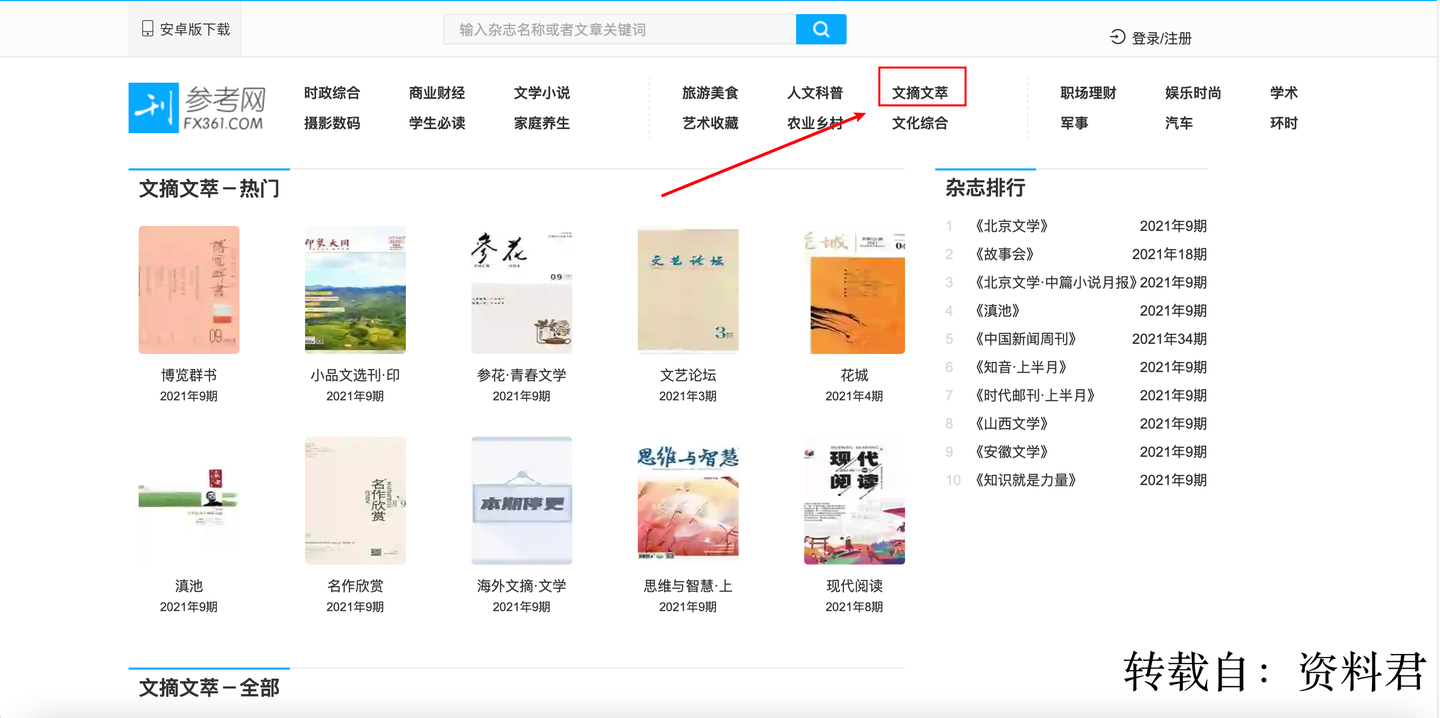Go to 职场理财 category
This screenshot has height=718, width=1440.
tap(1088, 93)
